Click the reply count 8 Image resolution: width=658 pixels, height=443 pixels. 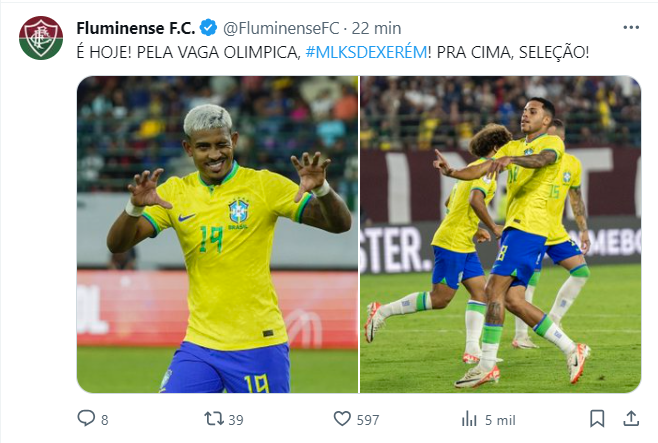[104, 420]
